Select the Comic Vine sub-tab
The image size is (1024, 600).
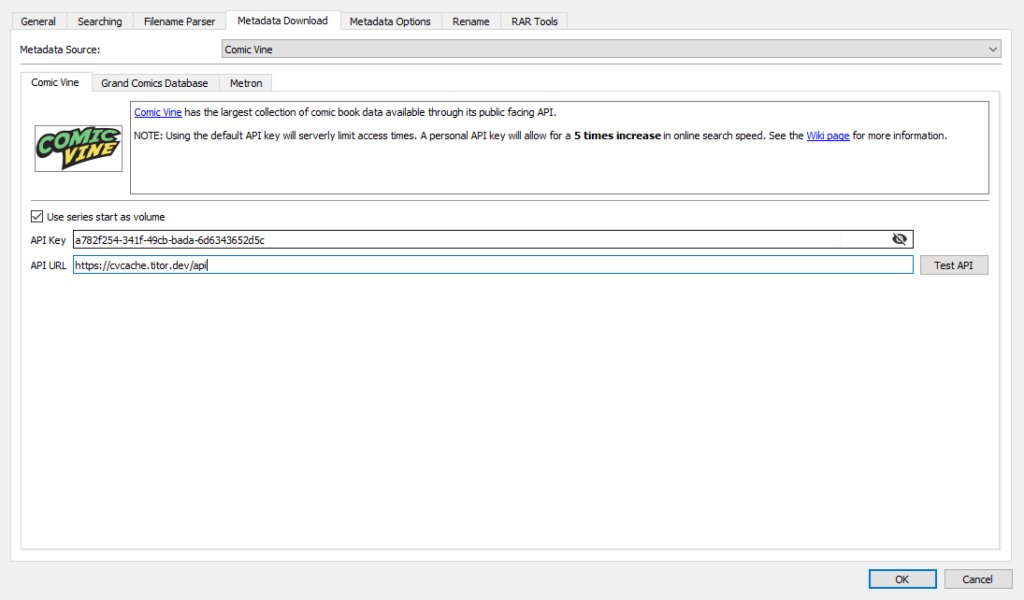(x=56, y=82)
